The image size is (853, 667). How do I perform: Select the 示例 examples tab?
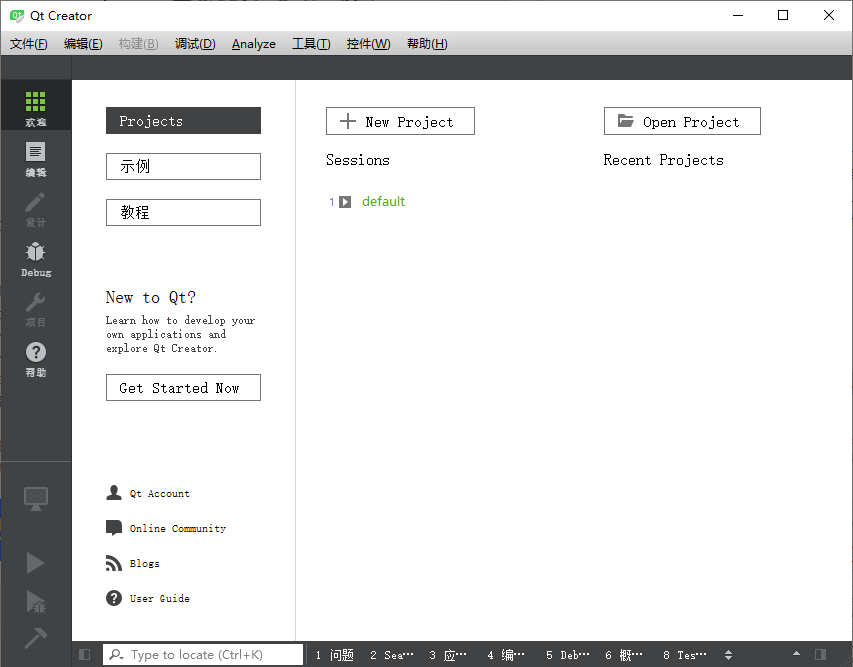coord(183,166)
